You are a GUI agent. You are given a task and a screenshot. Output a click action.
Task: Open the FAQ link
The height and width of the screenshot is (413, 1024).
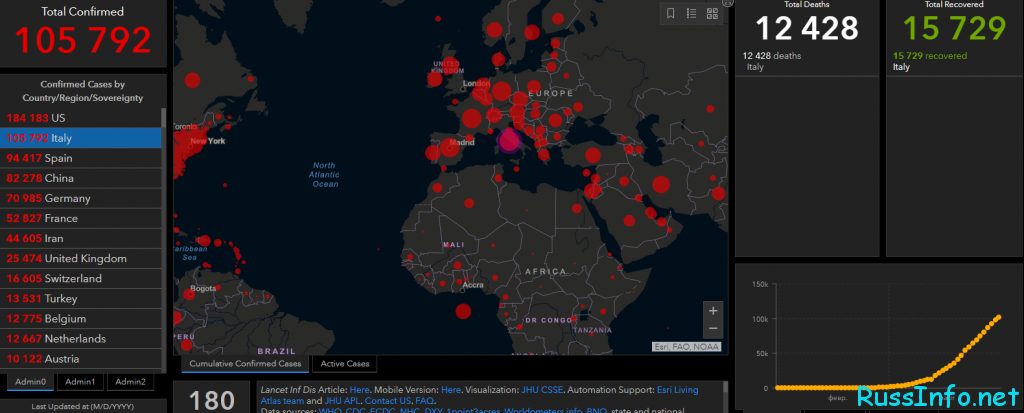pos(424,401)
